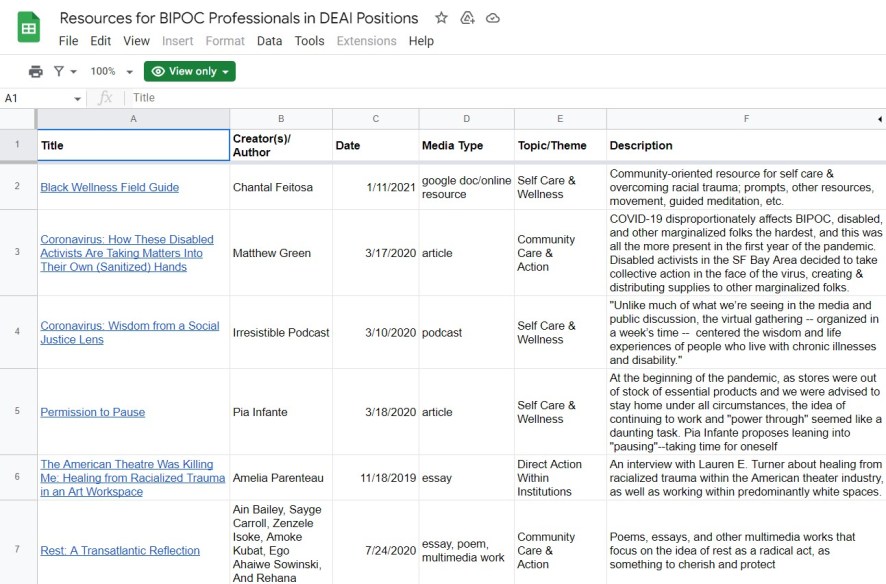
Task: Open the Permission to Pause link
Action: 93,412
